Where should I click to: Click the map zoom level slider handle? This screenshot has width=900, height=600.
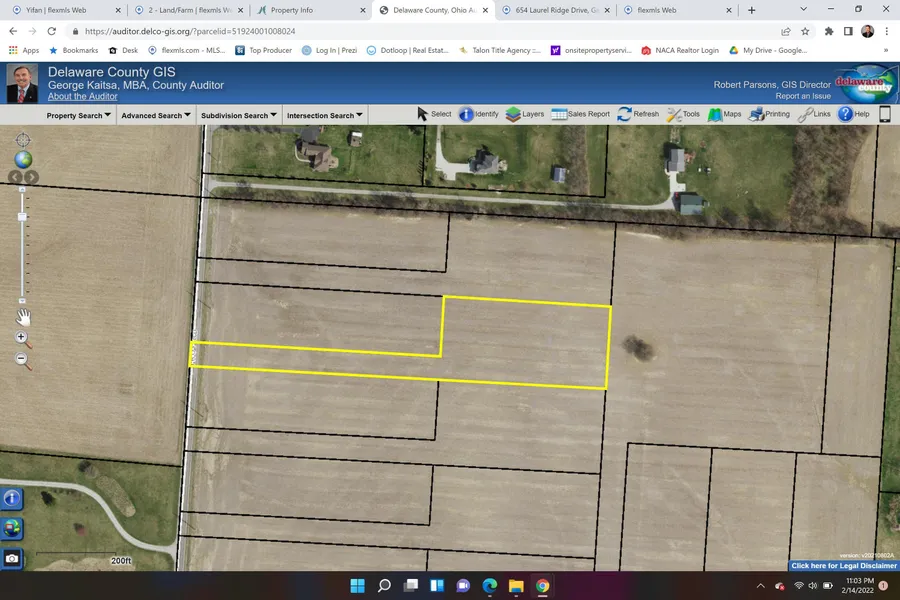pyautogui.click(x=23, y=216)
